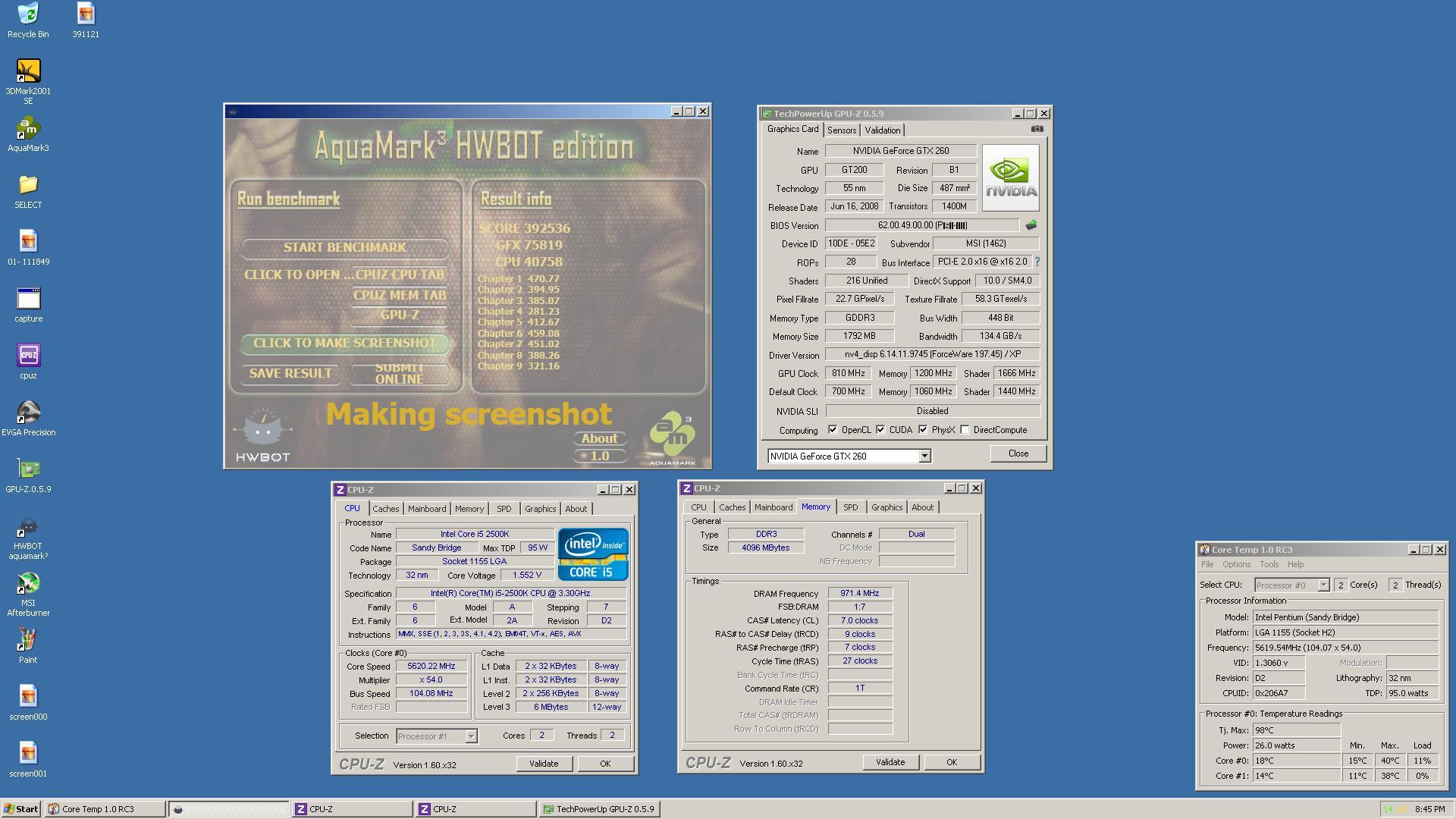Launch GPU-Z.0.5.9 desktop icon
1456x819 pixels.
(x=28, y=475)
